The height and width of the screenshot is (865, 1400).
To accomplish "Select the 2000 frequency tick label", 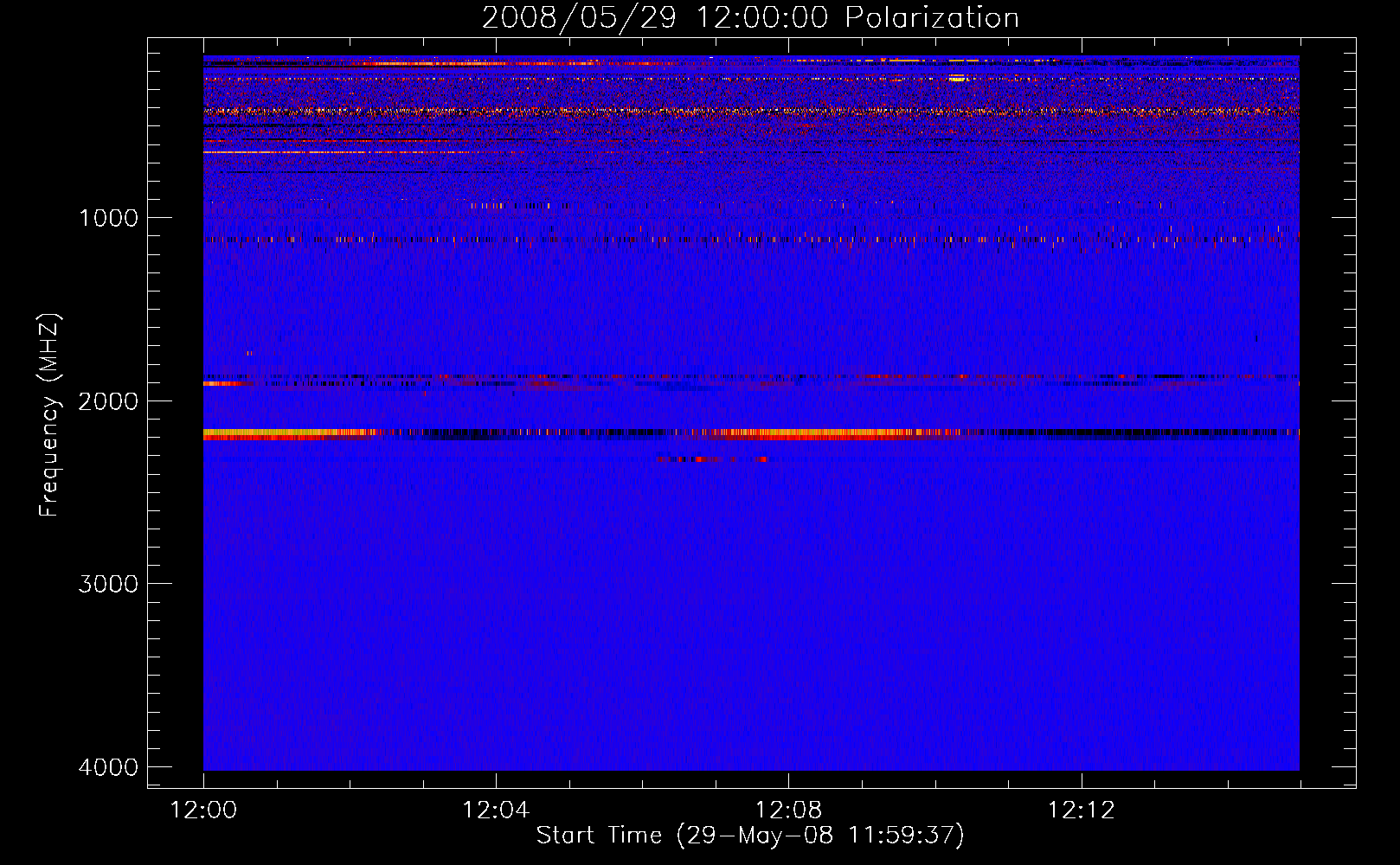I will point(108,401).
